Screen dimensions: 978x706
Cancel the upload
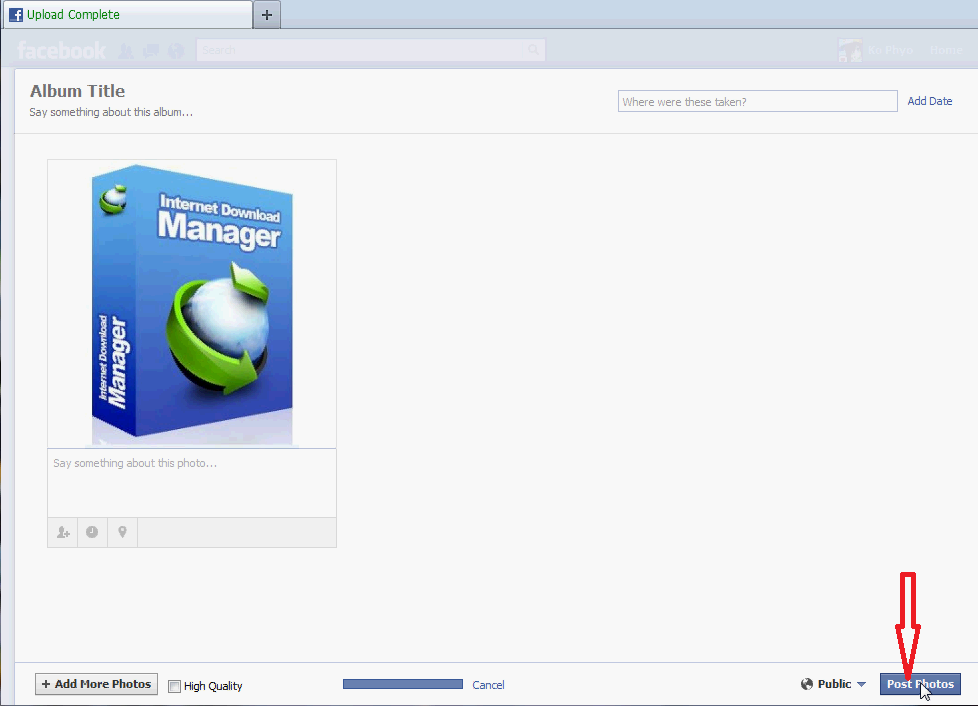click(x=488, y=685)
